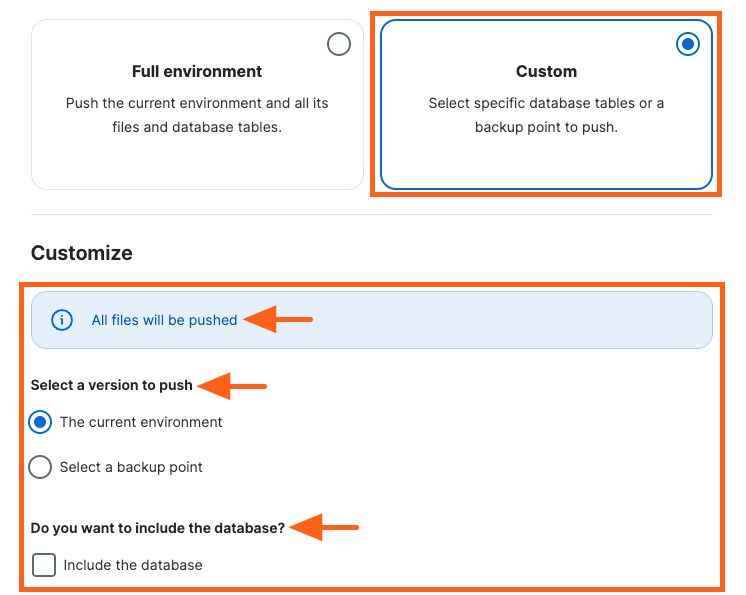Select the Custom option radio button
Image resolution: width=746 pixels, height=595 pixels.
pos(688,44)
